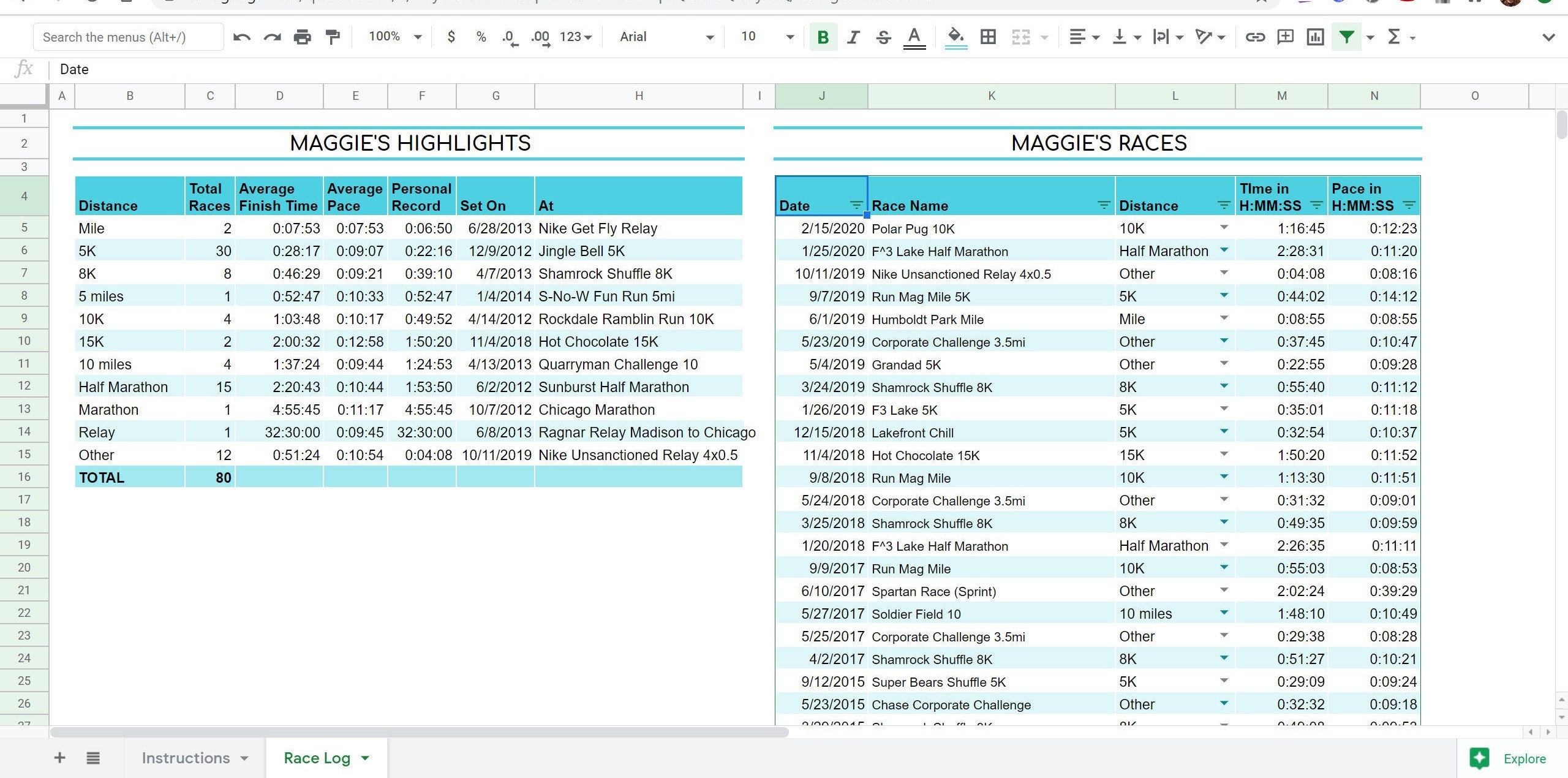The image size is (1568, 778).
Task: Decrease decimal places
Action: click(x=509, y=37)
